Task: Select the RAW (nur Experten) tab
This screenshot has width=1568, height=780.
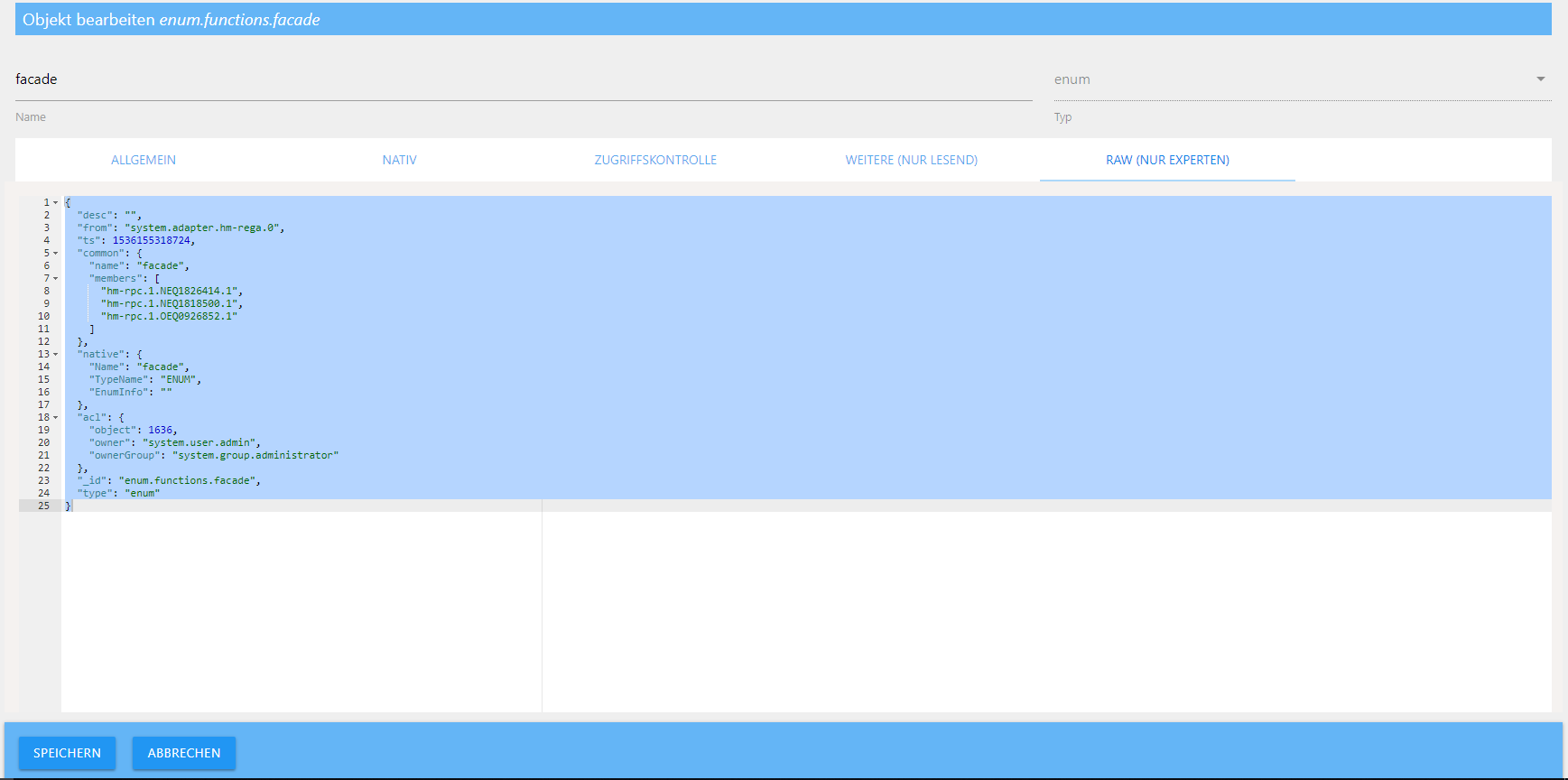Action: [x=1167, y=160]
